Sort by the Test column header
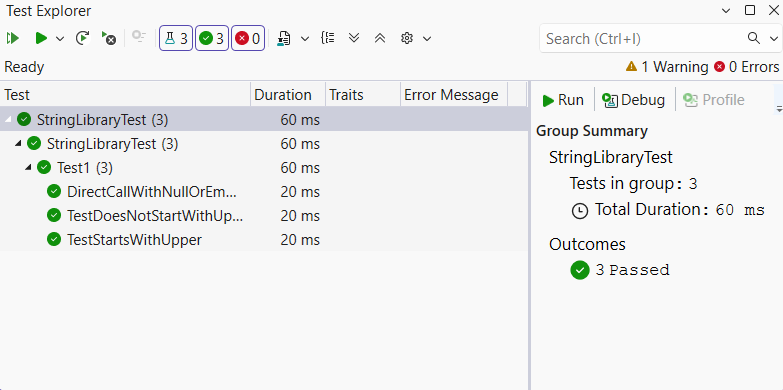The image size is (783, 390). 125,95
